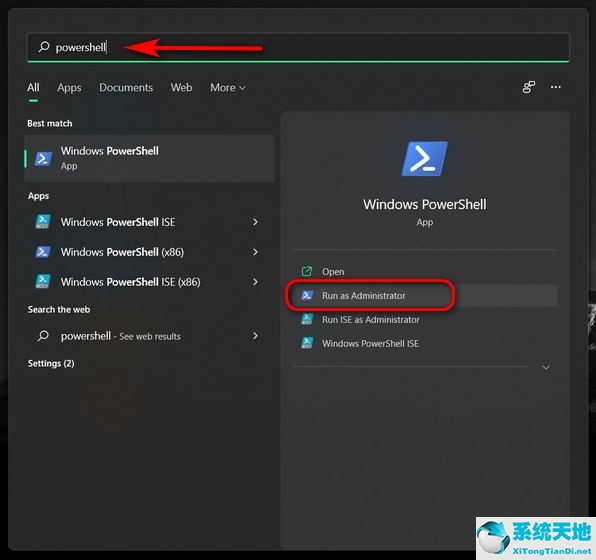
Task: Click Open in the details pane
Action: point(425,271)
